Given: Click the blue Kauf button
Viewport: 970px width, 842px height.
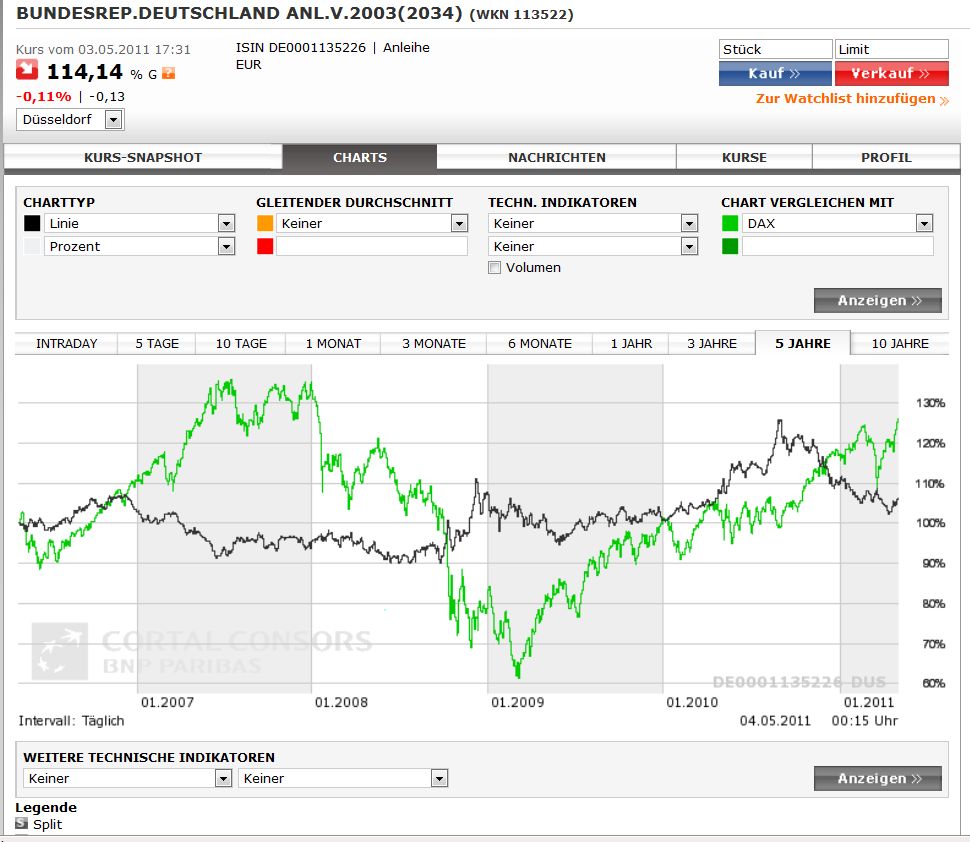Looking at the screenshot, I should [775, 73].
